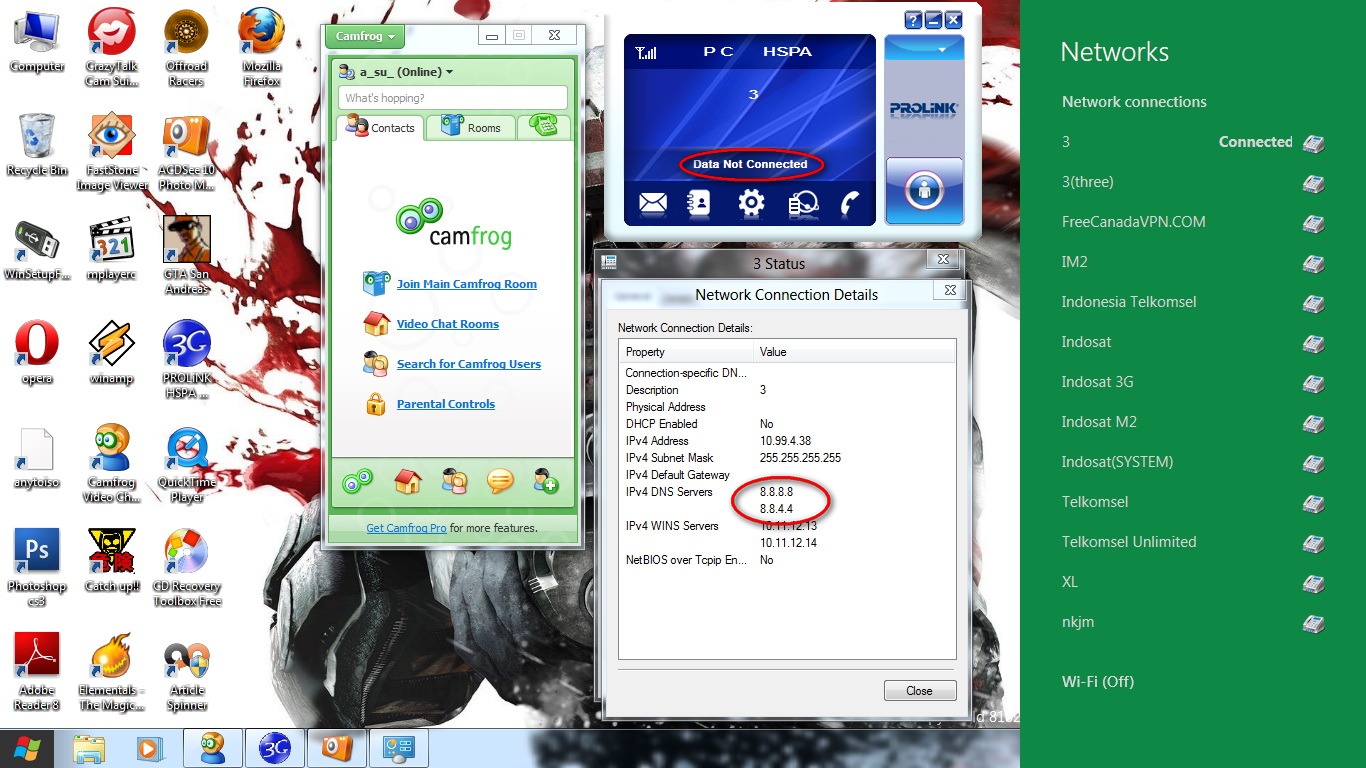Launch Article Spinner shortcut
1366x768 pixels.
tap(186, 676)
